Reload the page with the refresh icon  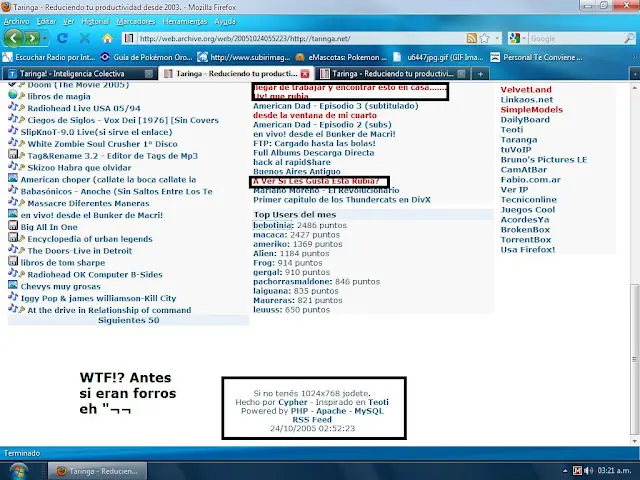[62, 38]
